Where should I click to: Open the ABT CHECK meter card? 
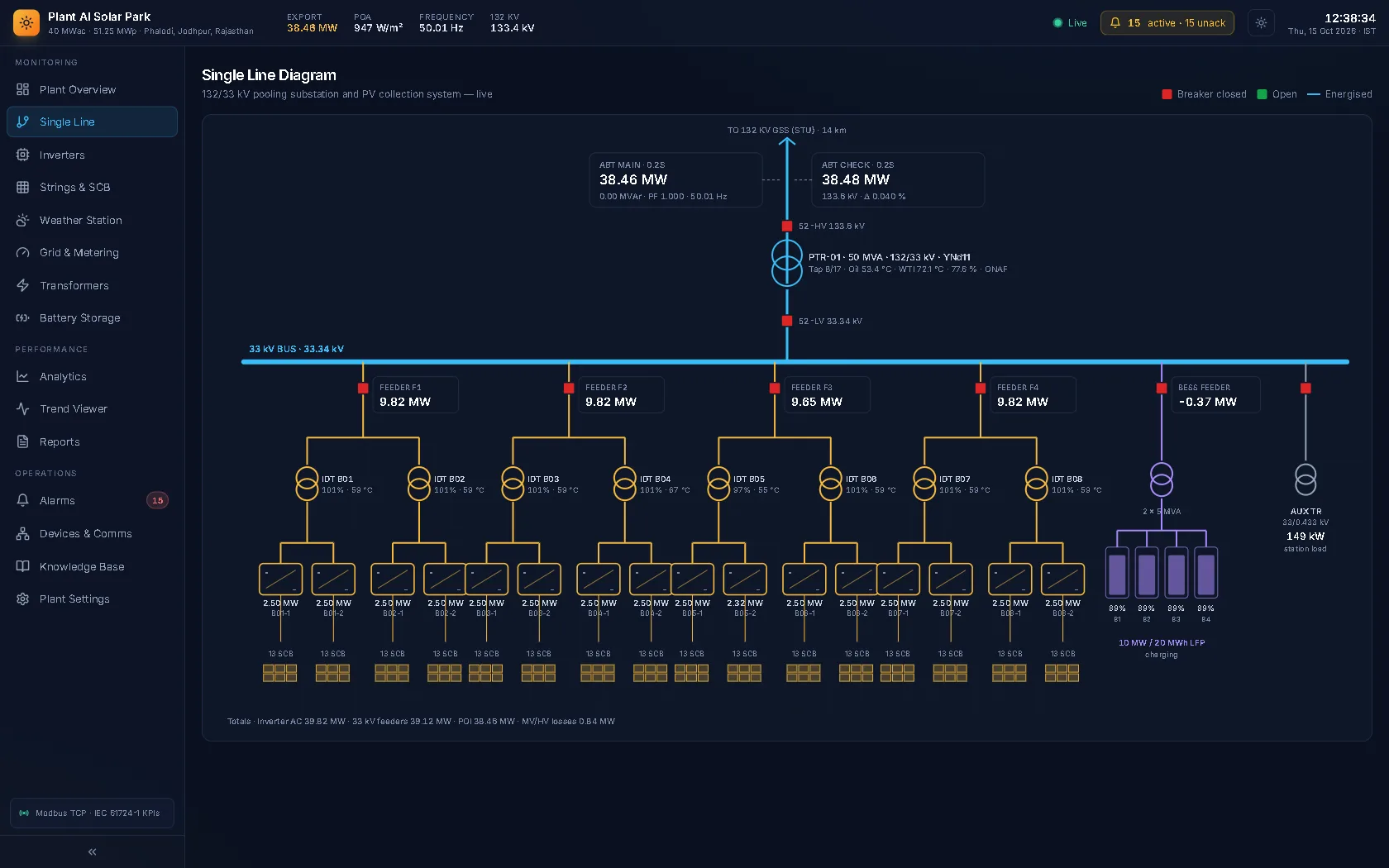tap(898, 179)
